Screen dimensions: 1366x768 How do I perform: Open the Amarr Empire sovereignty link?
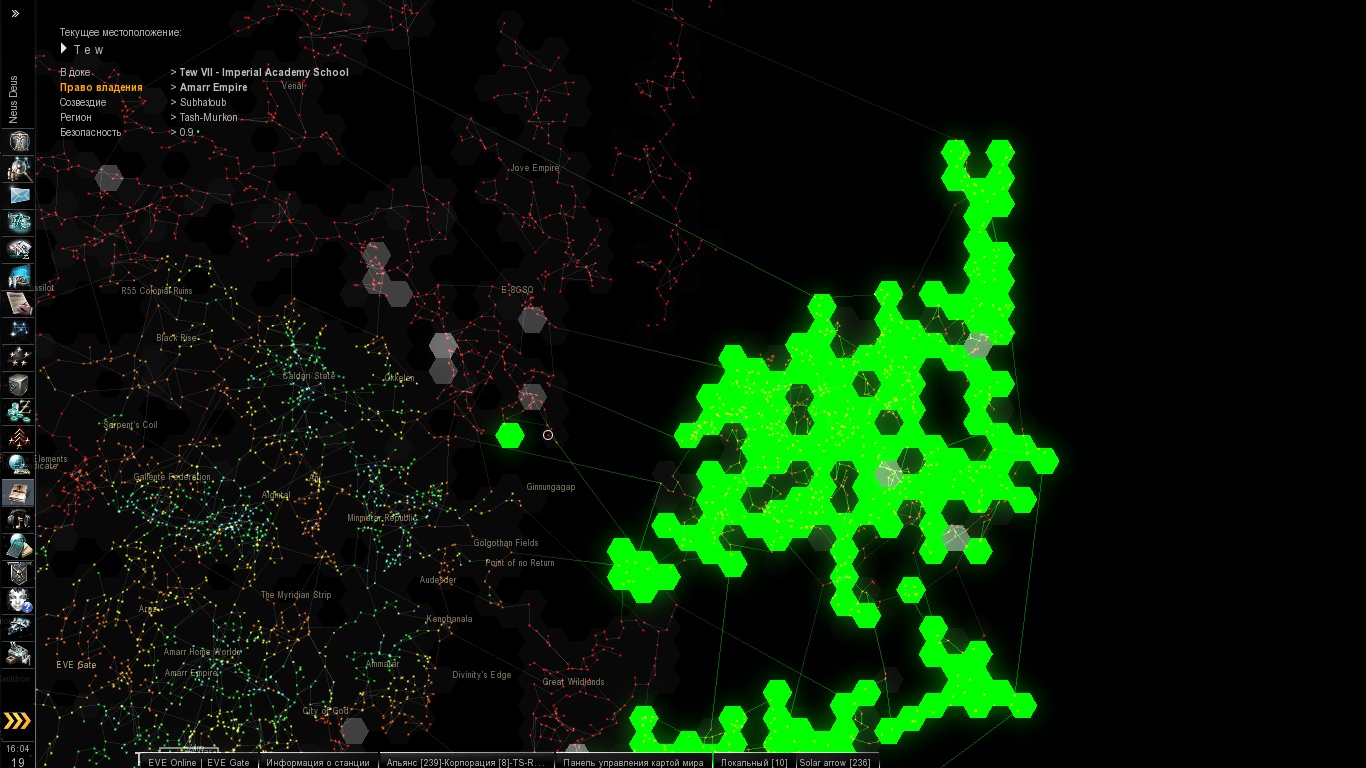213,87
